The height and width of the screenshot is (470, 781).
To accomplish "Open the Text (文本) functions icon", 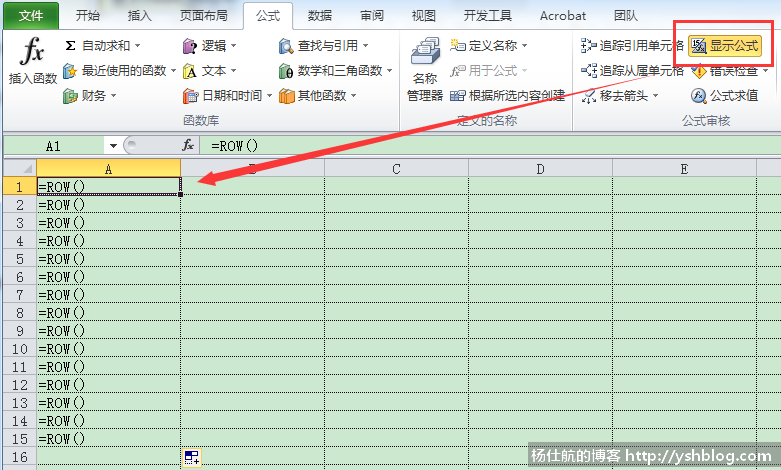I will coord(190,71).
